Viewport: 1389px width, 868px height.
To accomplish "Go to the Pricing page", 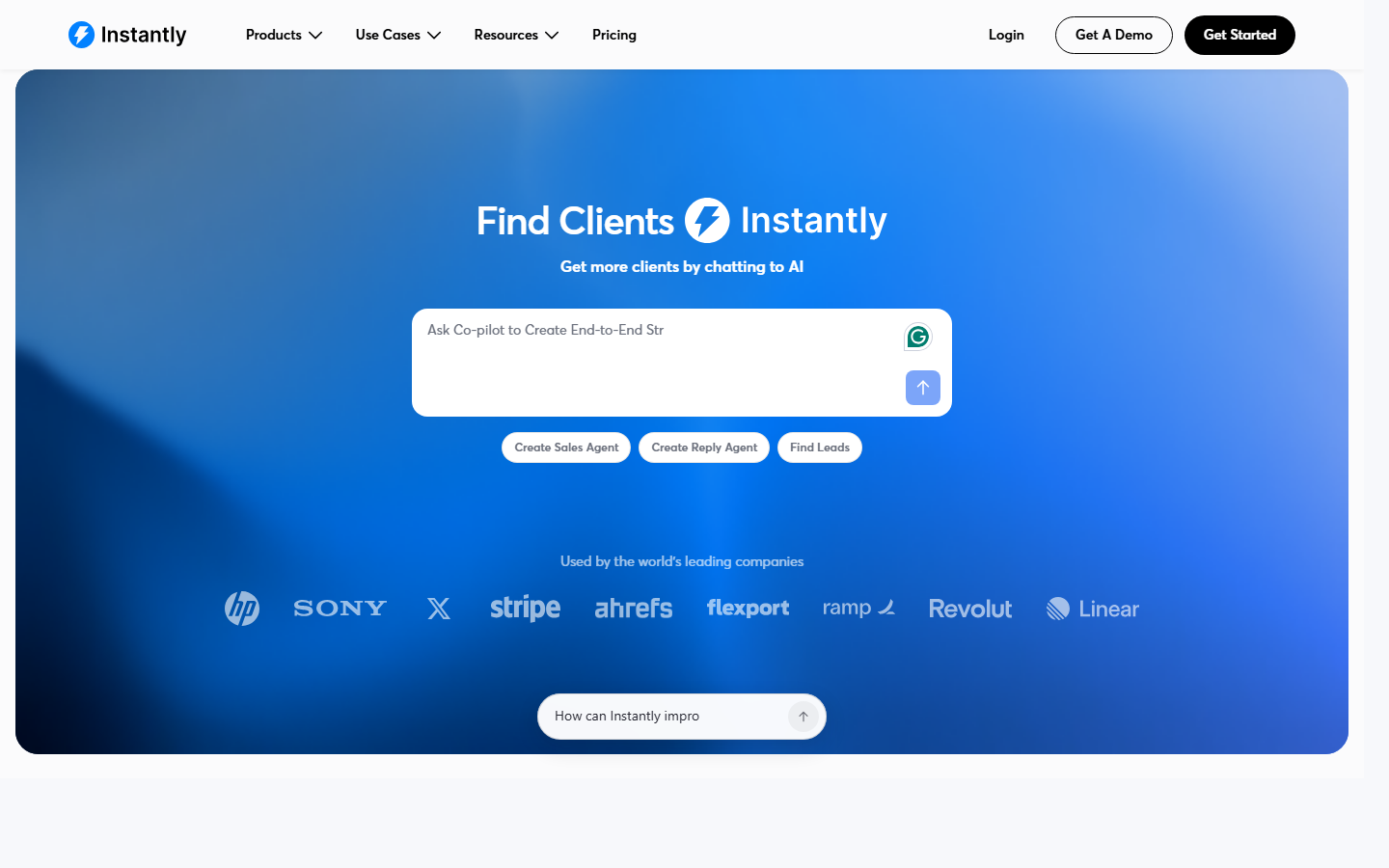I will [x=614, y=35].
